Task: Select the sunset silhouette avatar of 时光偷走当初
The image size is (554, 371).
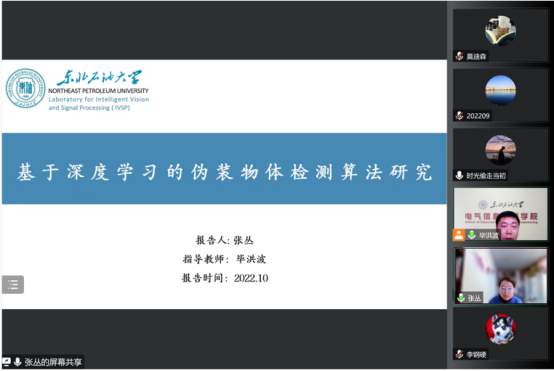Action: pos(500,150)
